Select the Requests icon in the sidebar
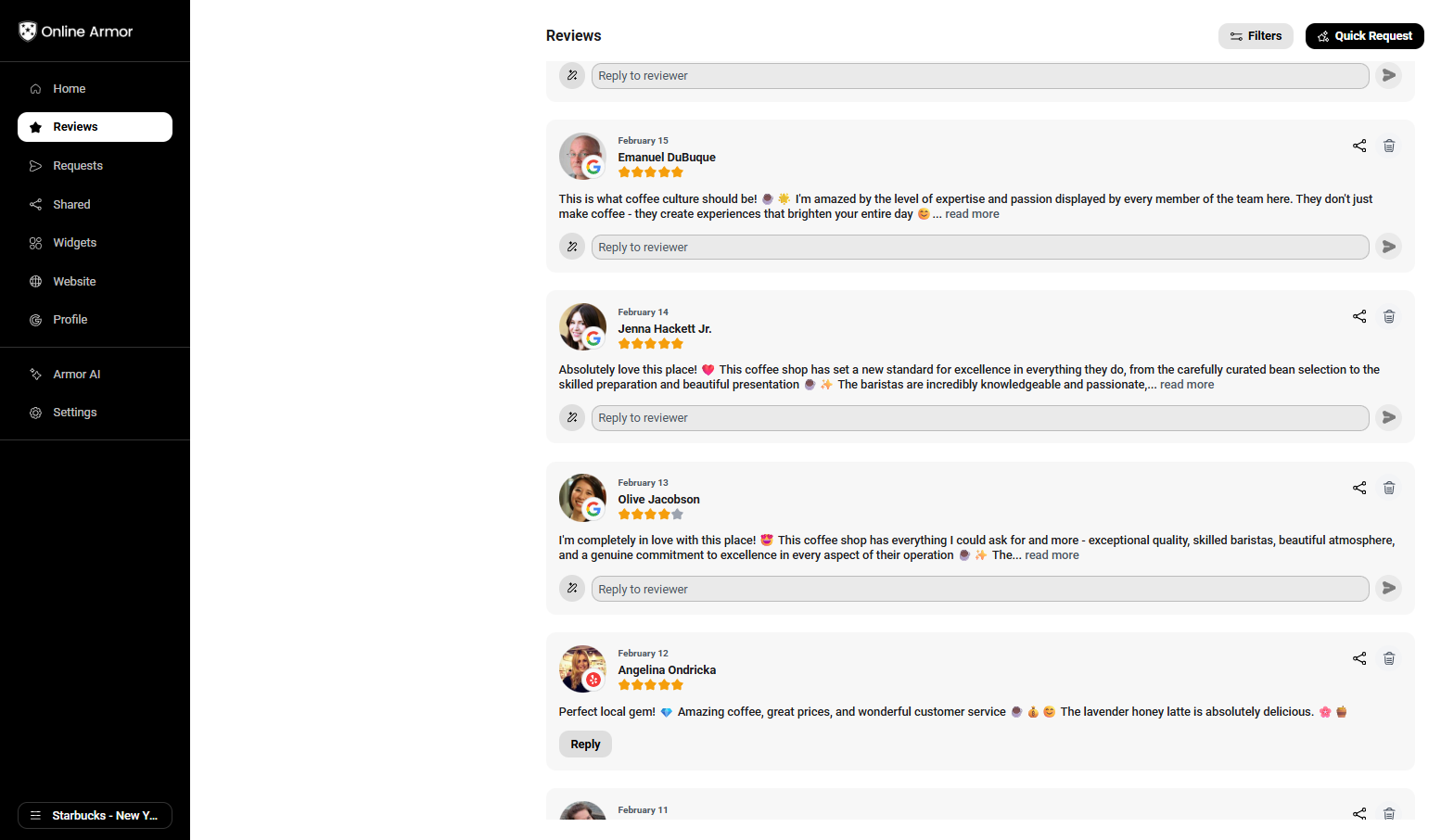This screenshot has width=1441, height=840. [x=35, y=165]
